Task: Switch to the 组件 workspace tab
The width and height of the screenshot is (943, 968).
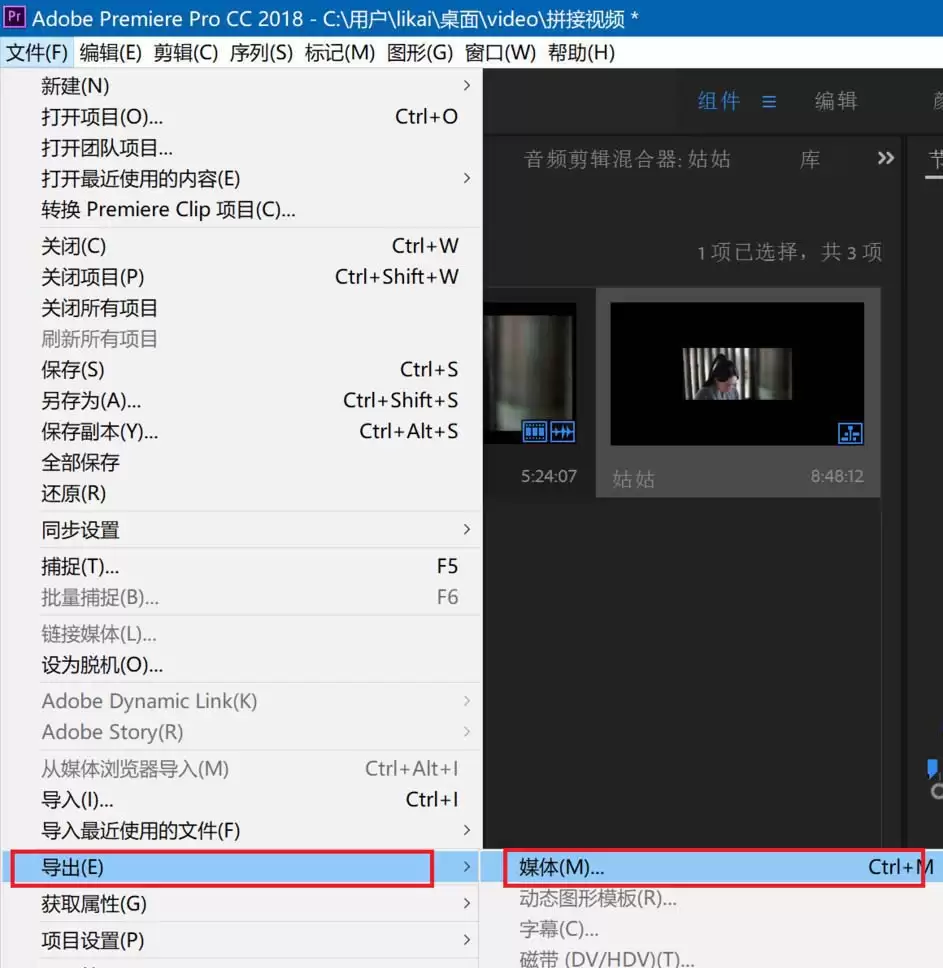Action: pos(718,101)
